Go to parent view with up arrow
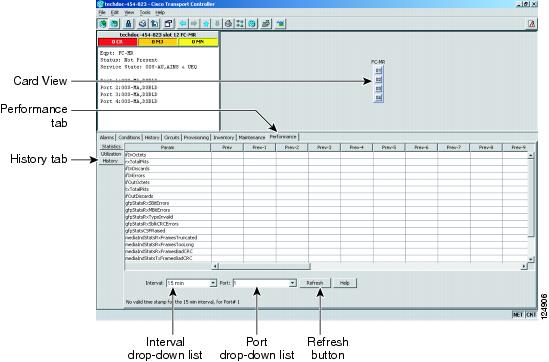Screen dimensions: 549x362 [x=206, y=23]
